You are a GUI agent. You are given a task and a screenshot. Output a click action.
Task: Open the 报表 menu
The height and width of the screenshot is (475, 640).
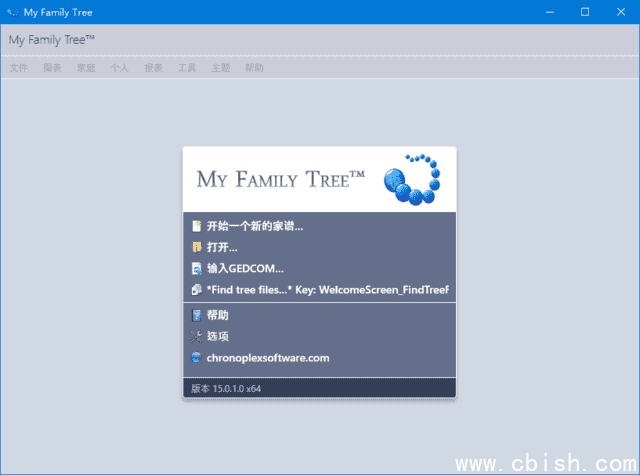(x=153, y=68)
